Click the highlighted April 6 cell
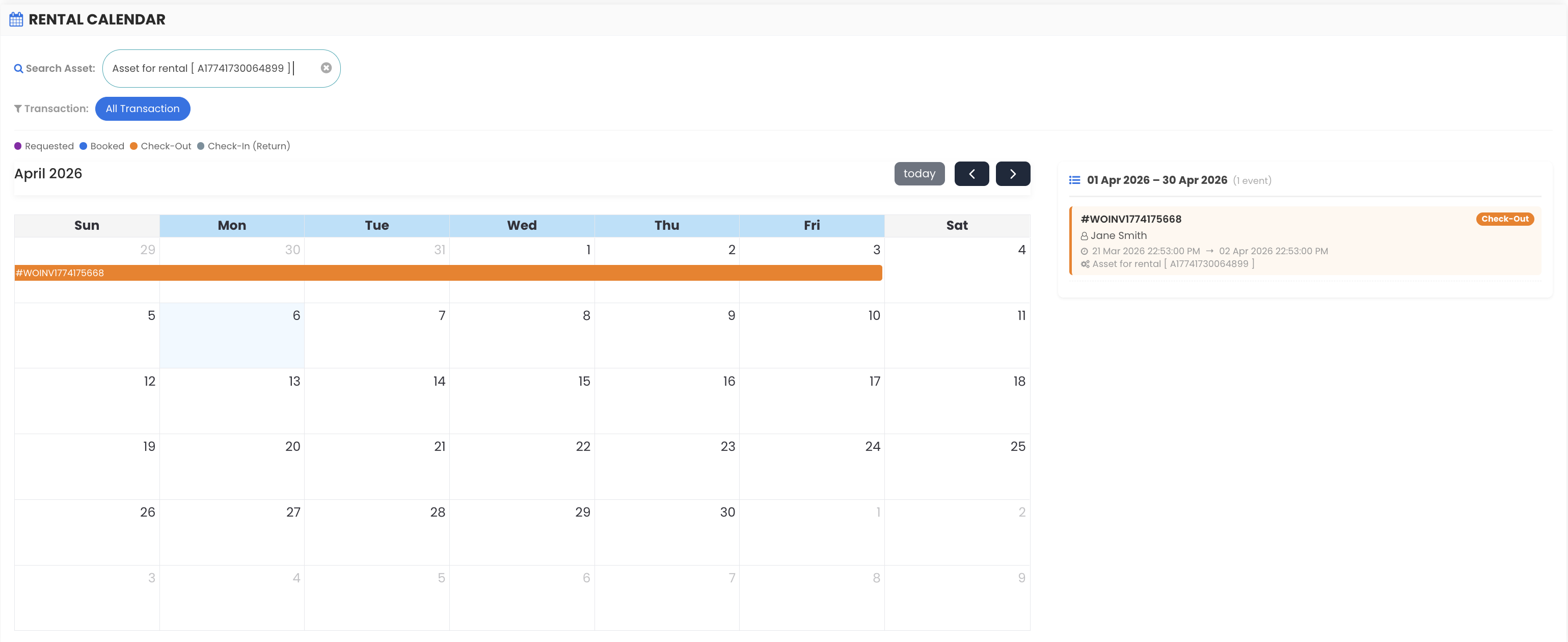 (x=231, y=335)
